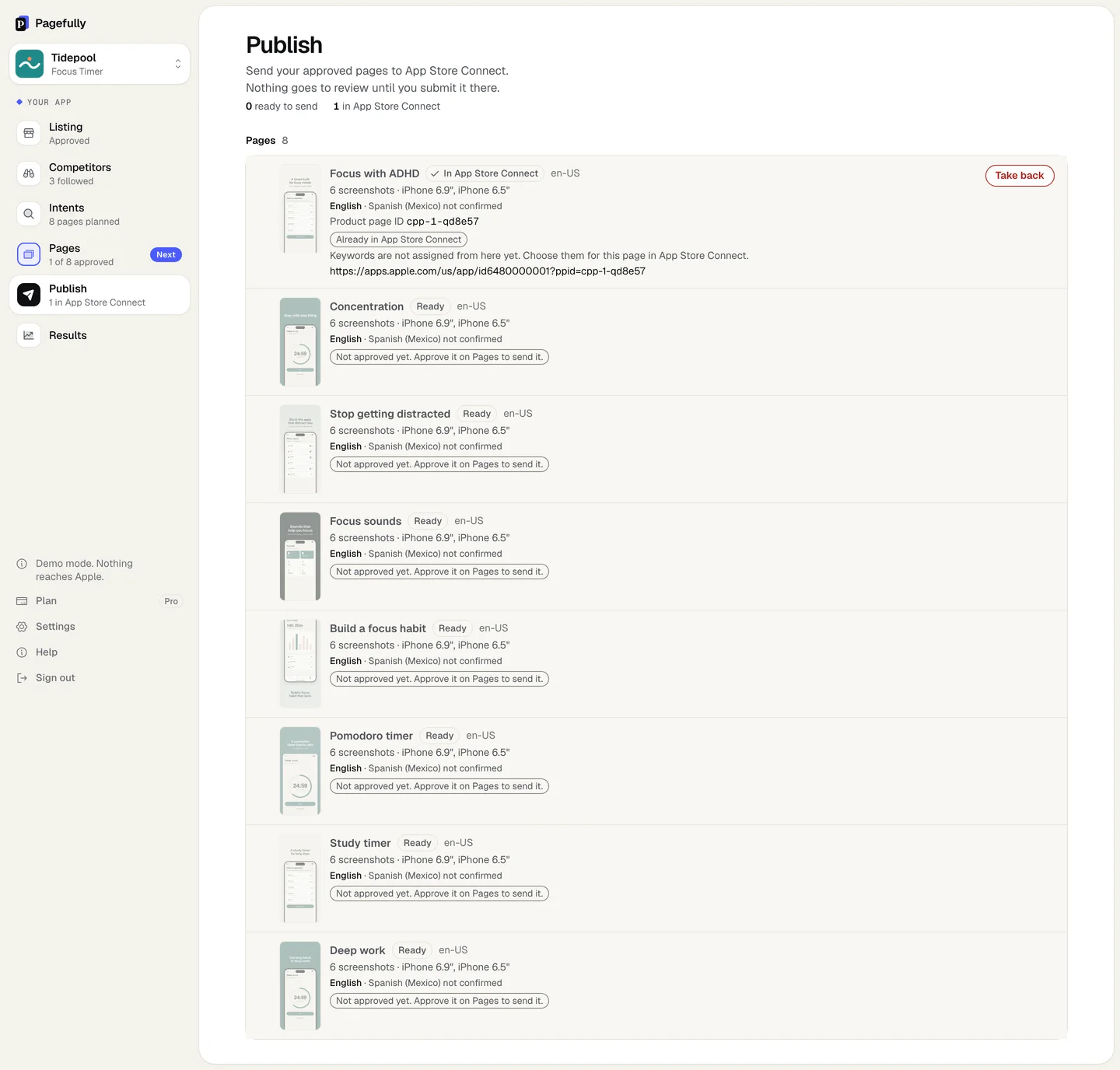Image resolution: width=1120 pixels, height=1070 pixels.
Task: Click the Help circle icon
Action: 22,652
